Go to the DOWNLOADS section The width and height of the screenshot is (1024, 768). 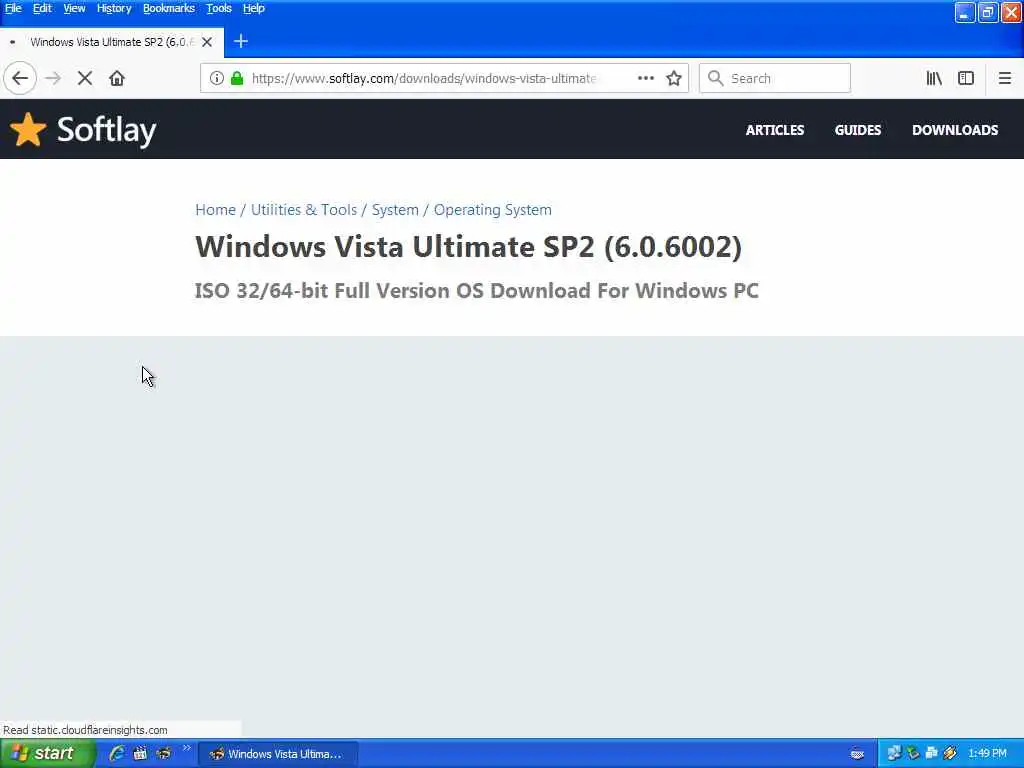pos(955,130)
